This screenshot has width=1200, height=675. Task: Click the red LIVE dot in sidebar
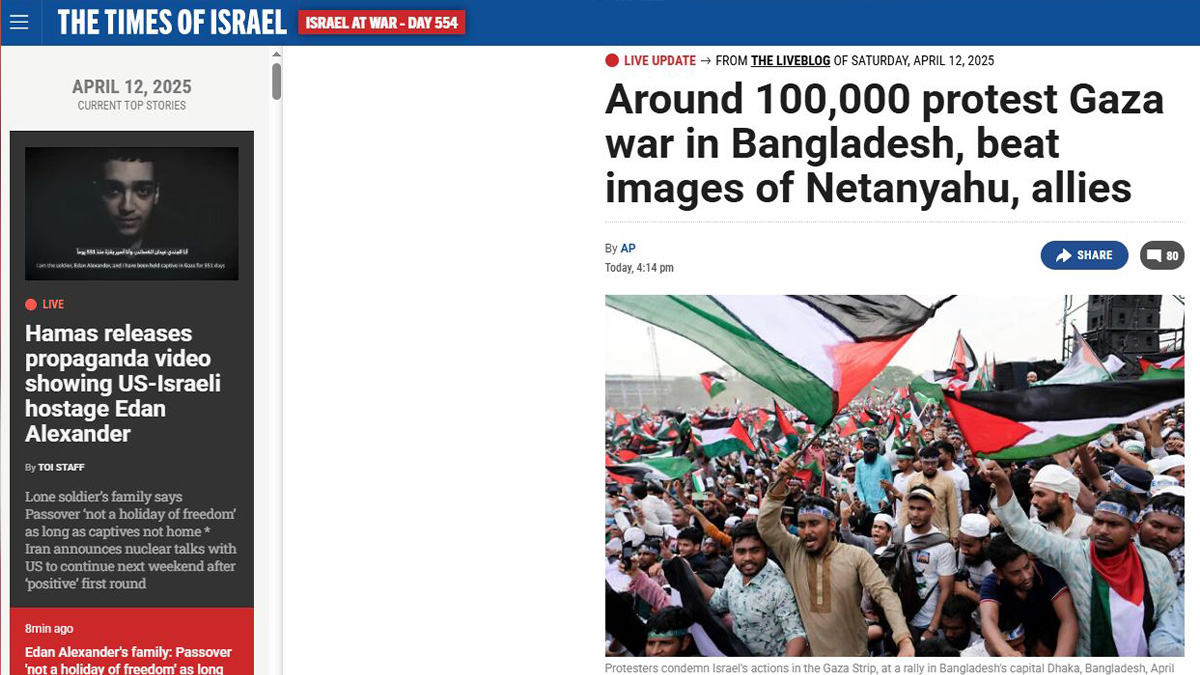(x=31, y=304)
